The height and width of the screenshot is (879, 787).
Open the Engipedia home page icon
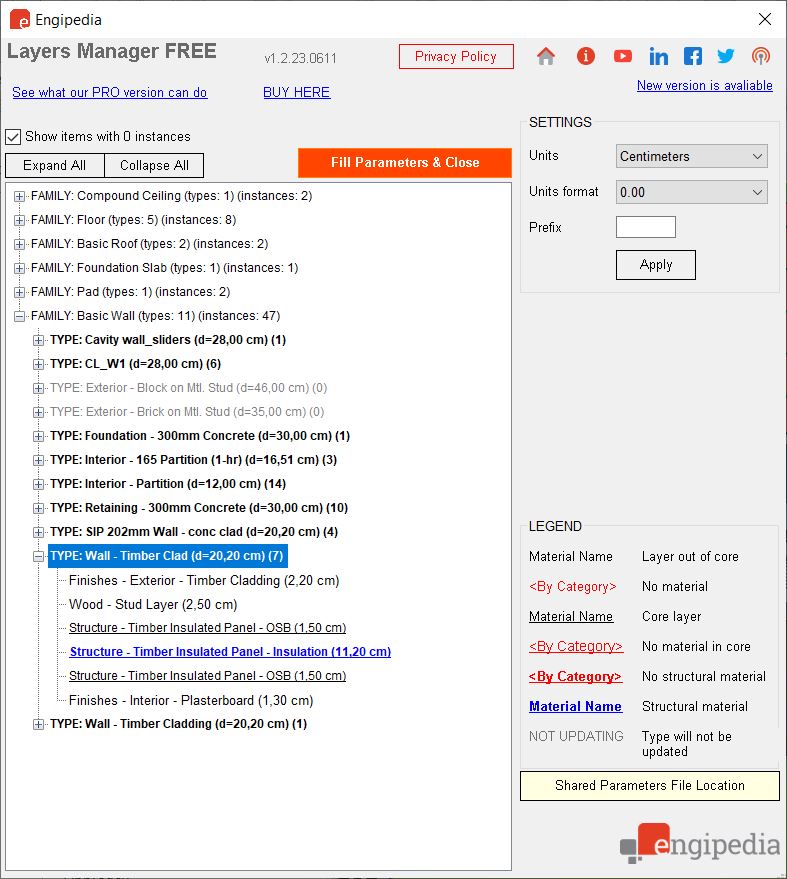(x=545, y=56)
